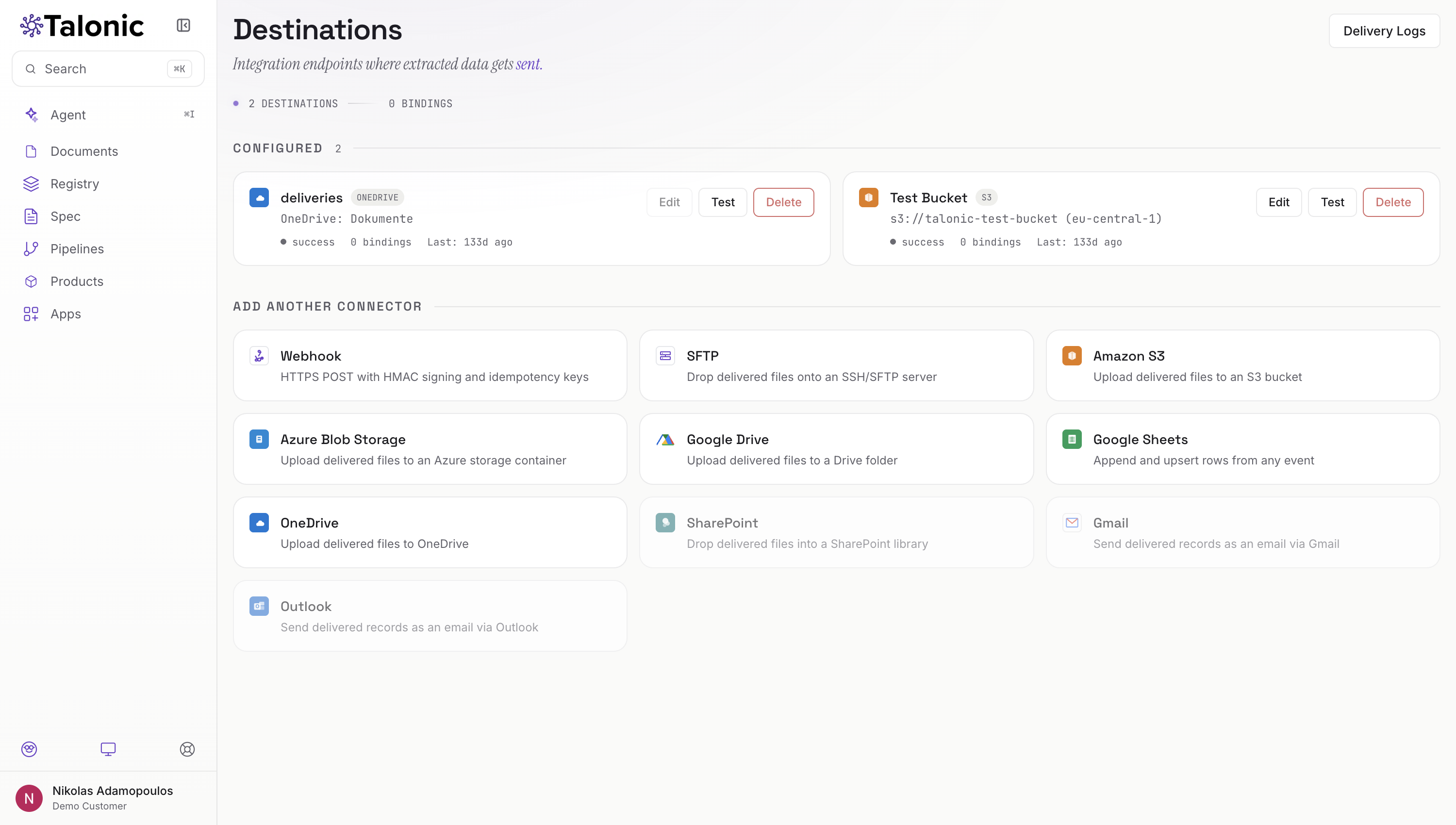Click the Spec document icon
The image size is (1456, 825).
pos(31,216)
